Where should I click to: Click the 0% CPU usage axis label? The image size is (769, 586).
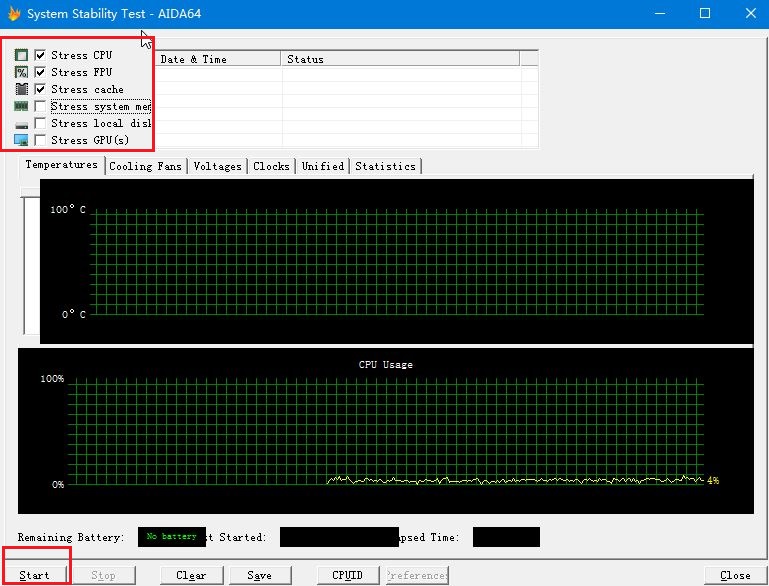pos(58,484)
